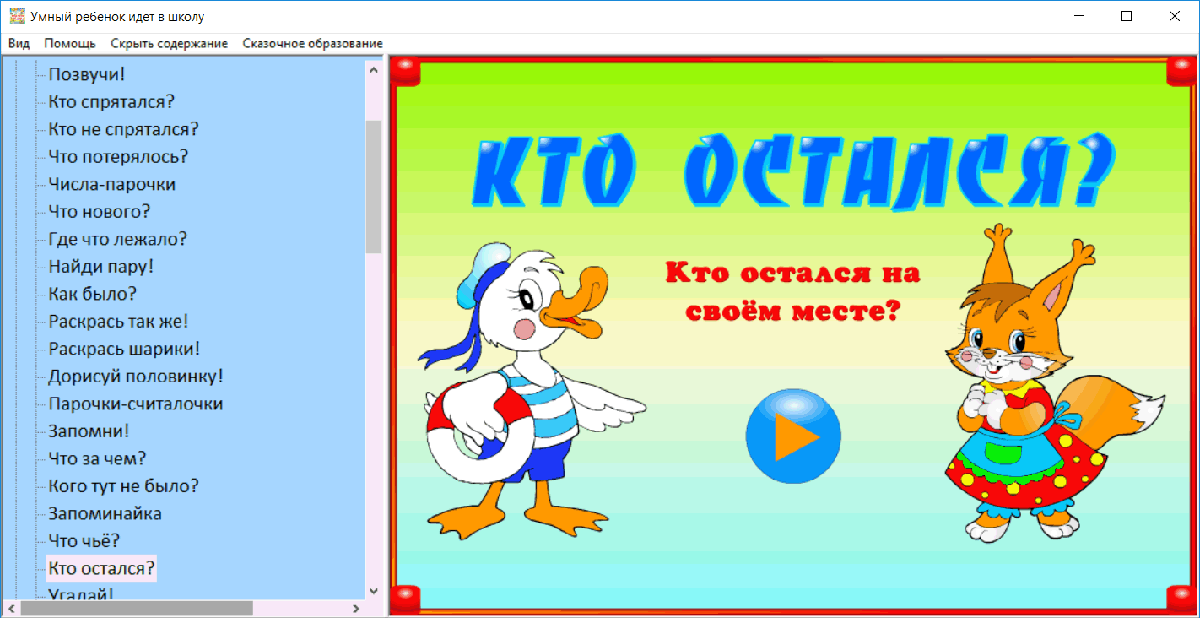Open the Вид menu

[x=18, y=43]
